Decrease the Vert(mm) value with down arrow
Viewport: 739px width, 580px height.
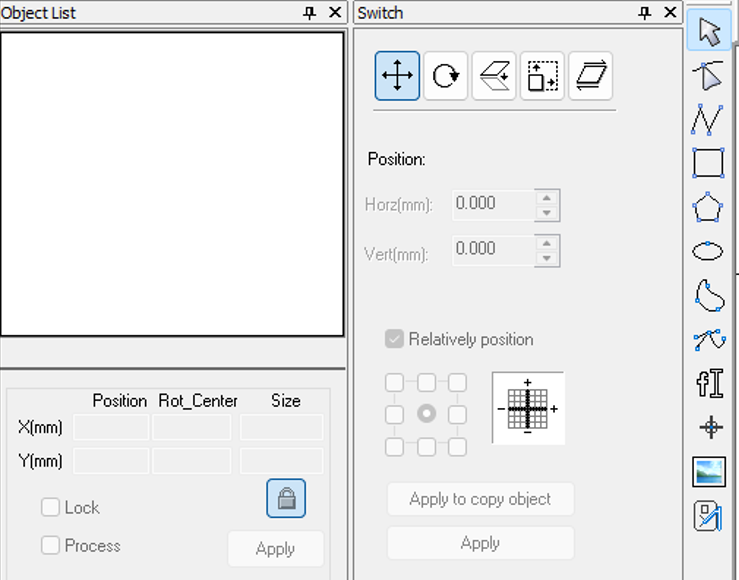547,258
